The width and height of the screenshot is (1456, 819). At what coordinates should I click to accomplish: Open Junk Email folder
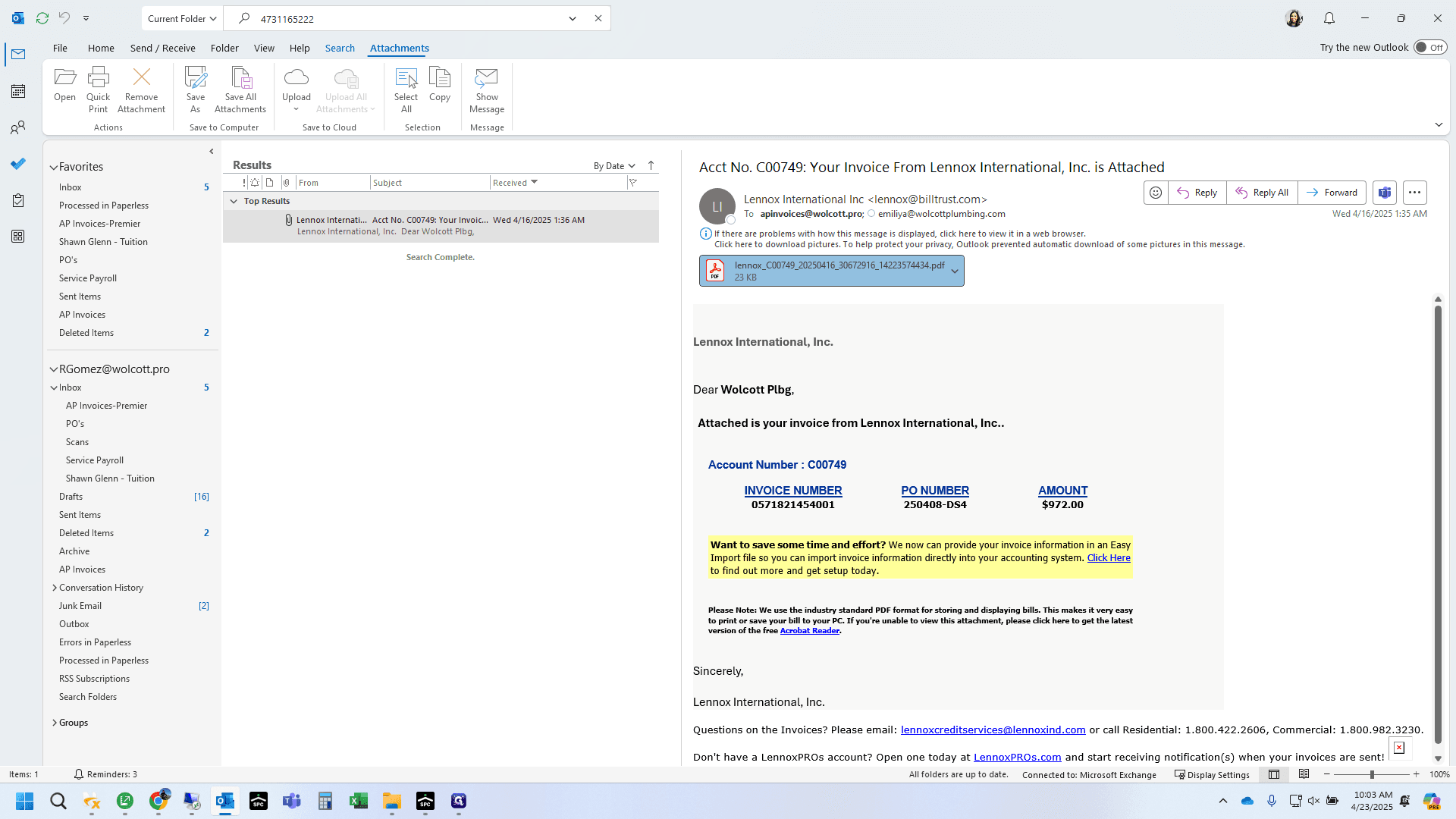coord(80,606)
